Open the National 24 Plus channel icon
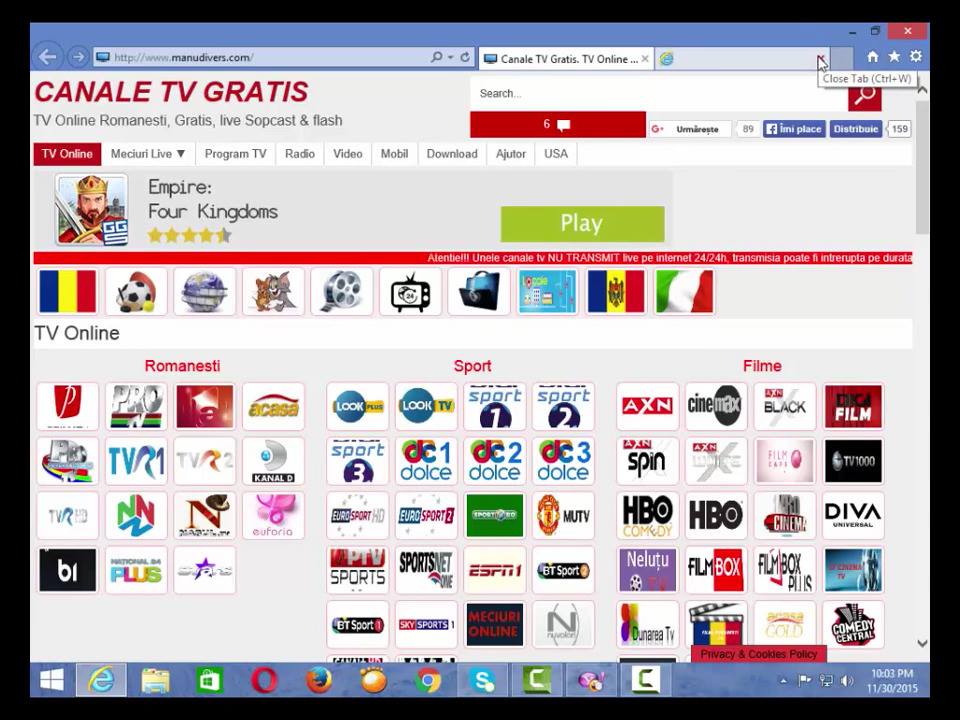 click(136, 570)
